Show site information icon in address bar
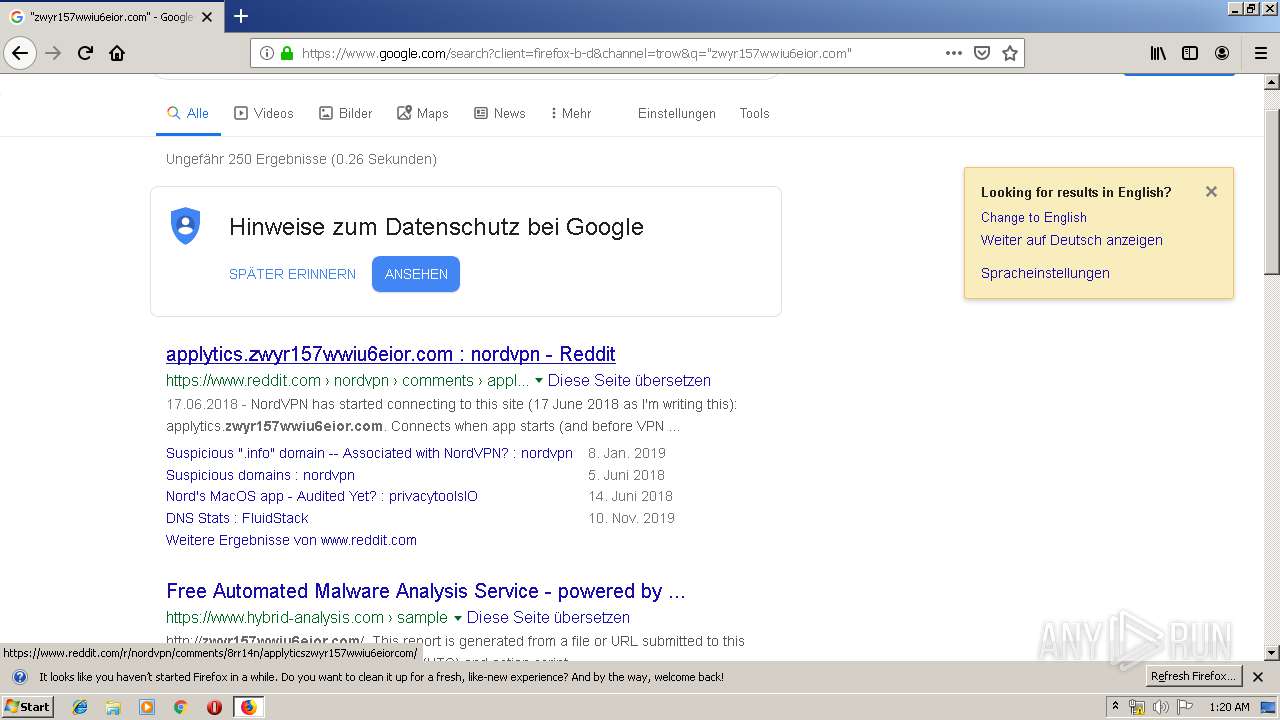1280x720 pixels. tap(267, 53)
